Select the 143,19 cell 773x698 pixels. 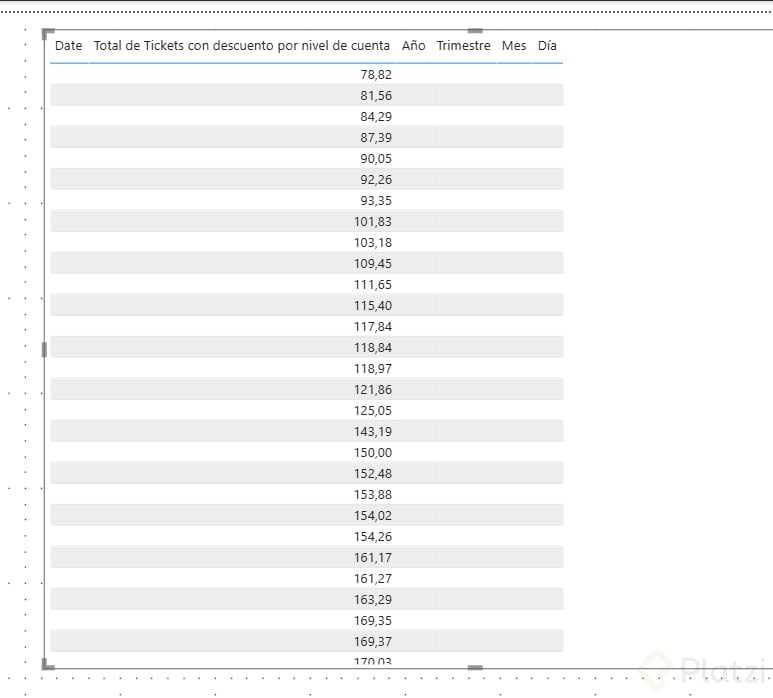tap(373, 432)
